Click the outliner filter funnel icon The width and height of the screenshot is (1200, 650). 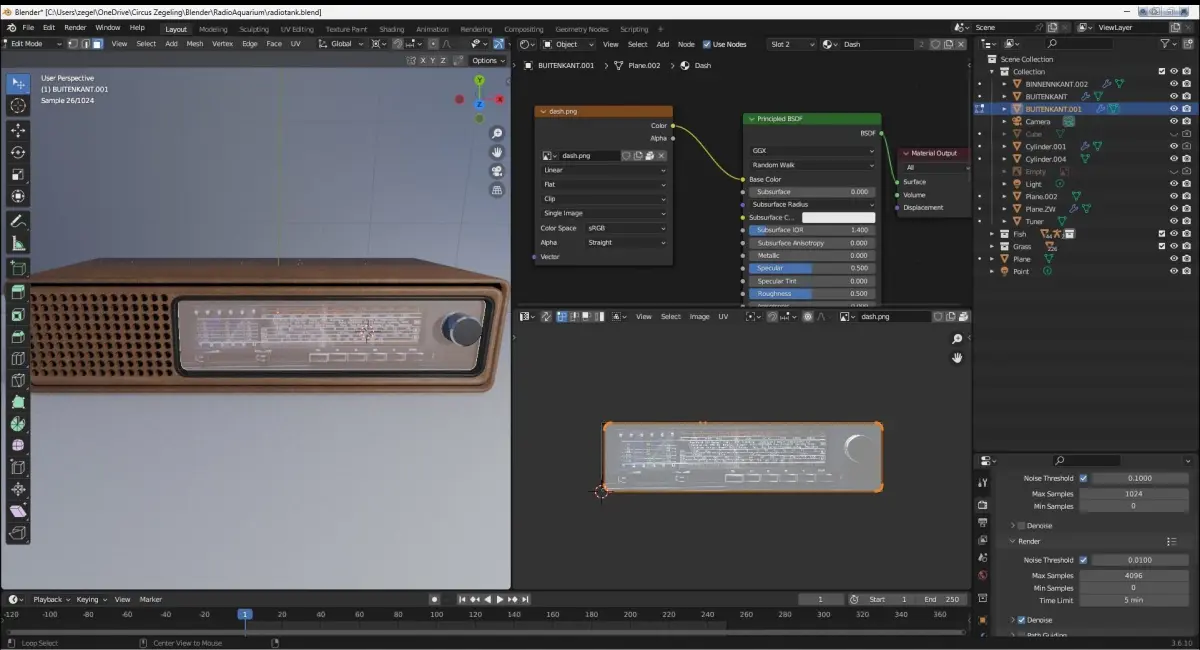point(1166,44)
